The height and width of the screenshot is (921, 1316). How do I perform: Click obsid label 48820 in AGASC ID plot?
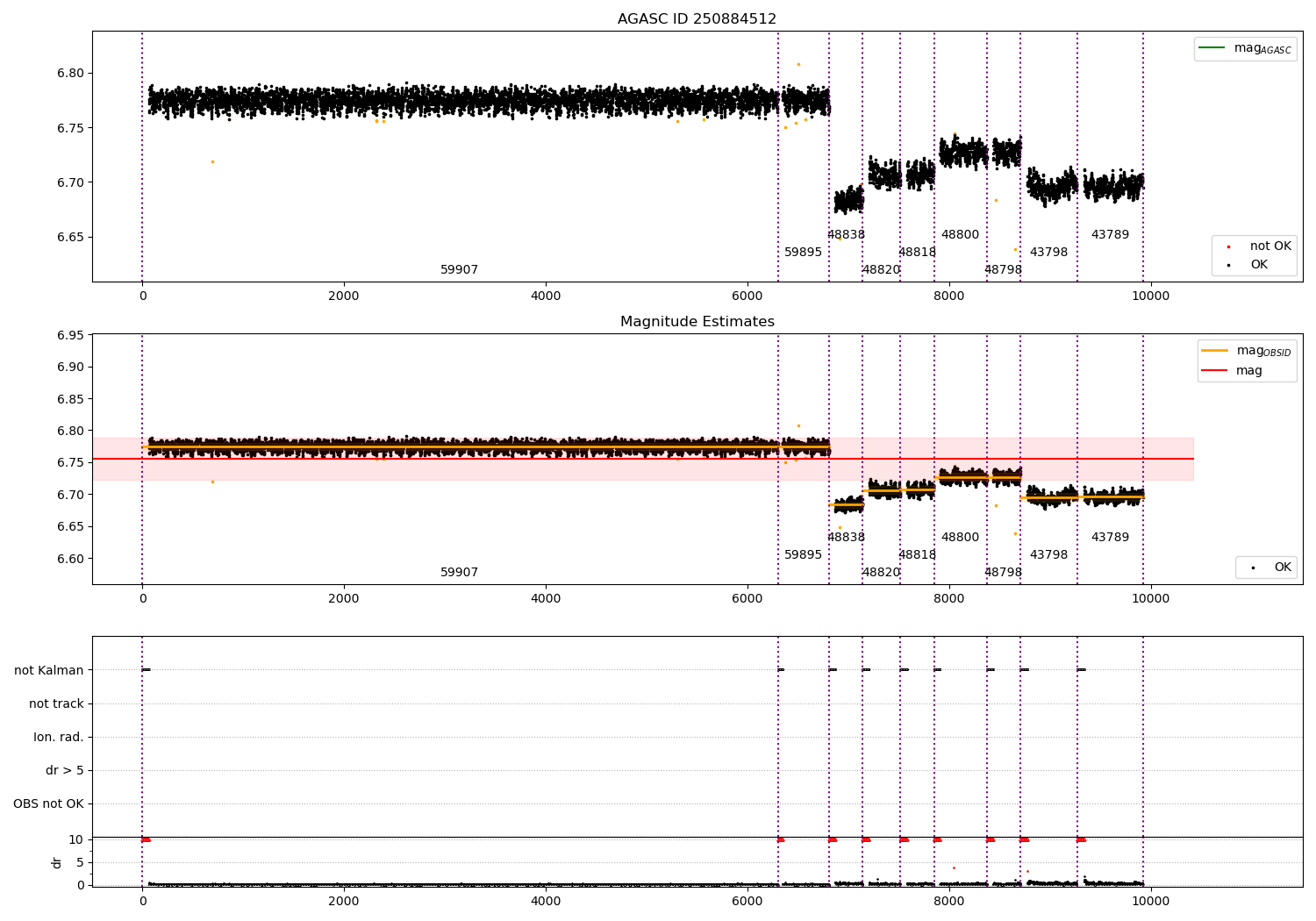click(881, 270)
